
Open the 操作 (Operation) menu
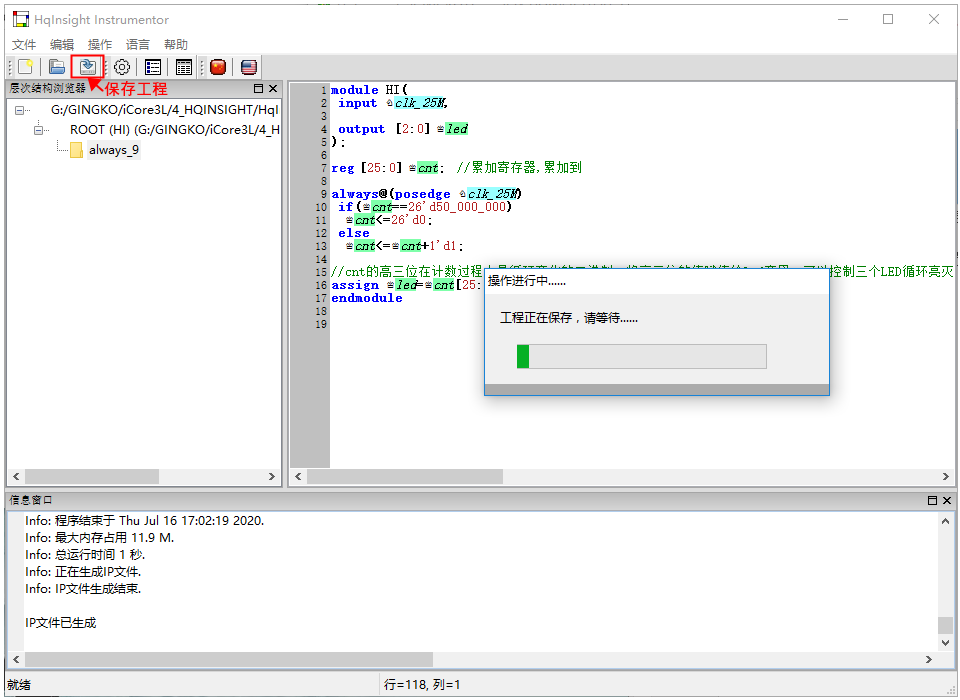pos(100,44)
